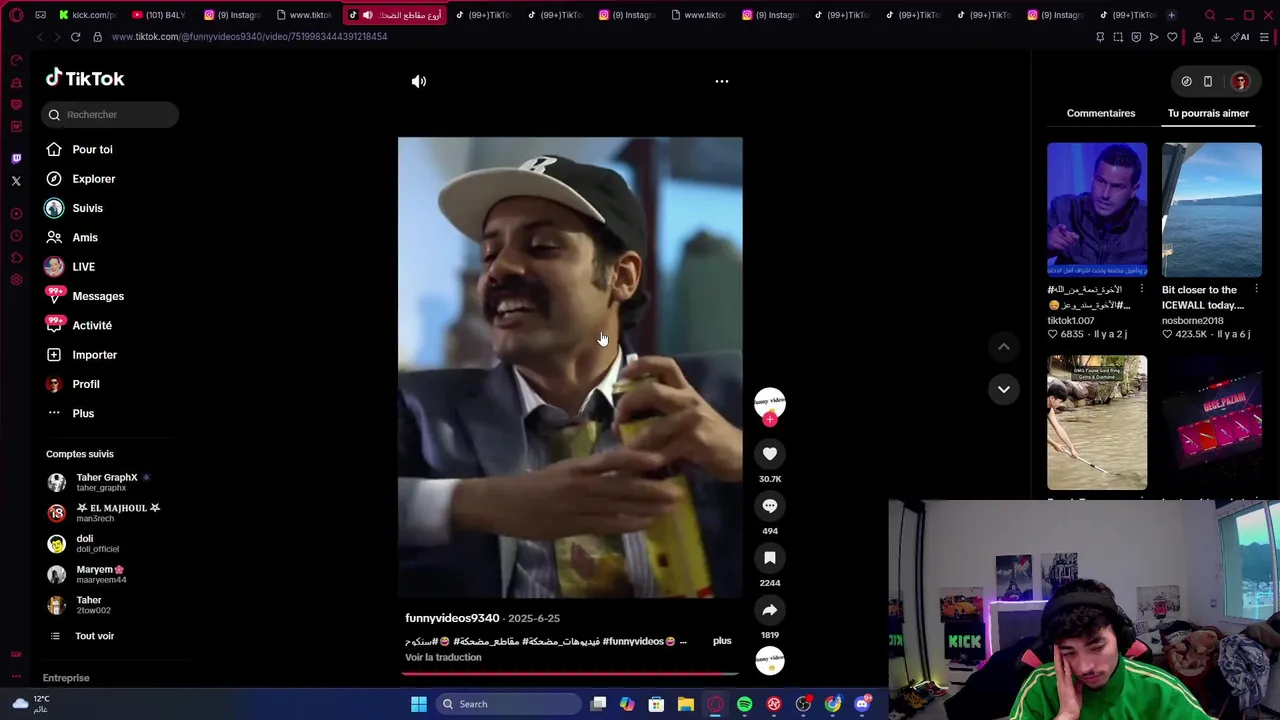Bookmark page with Opera heart icon
This screenshot has height=720, width=1280.
tap(1172, 37)
